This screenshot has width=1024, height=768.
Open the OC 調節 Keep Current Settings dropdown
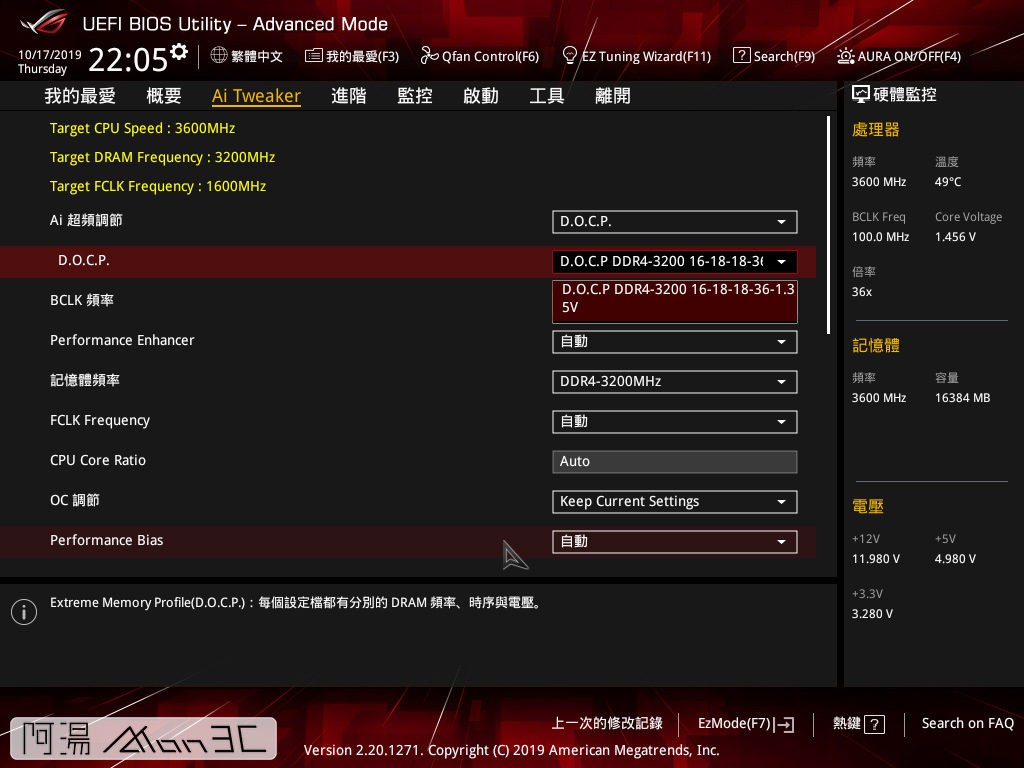point(675,502)
